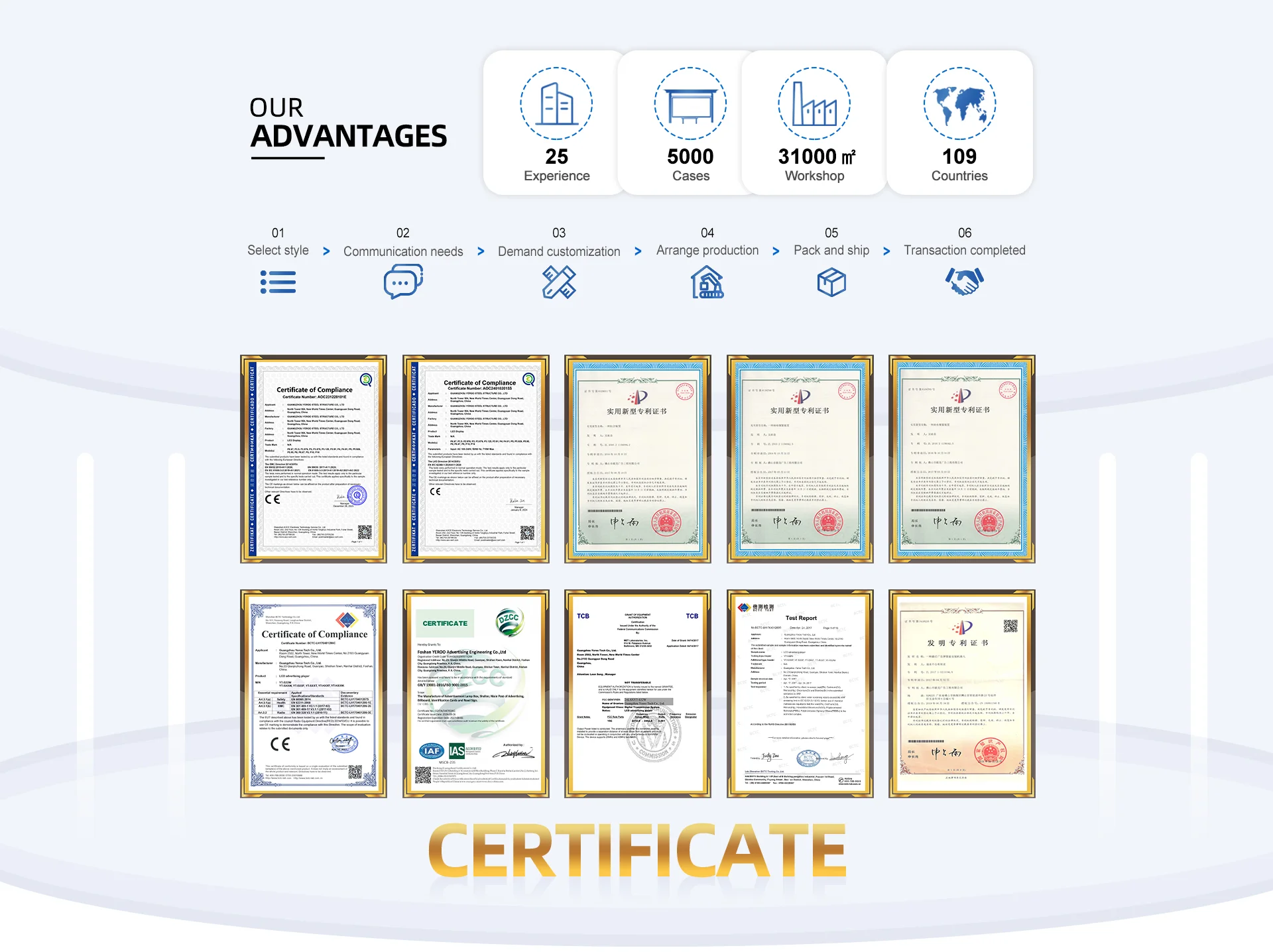Click the chevron arrow after Demand customization
1273x952 pixels.
[x=638, y=251]
